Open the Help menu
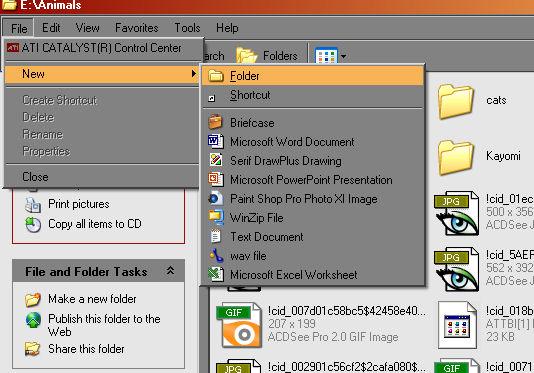This screenshot has height=373, width=534. (227, 28)
